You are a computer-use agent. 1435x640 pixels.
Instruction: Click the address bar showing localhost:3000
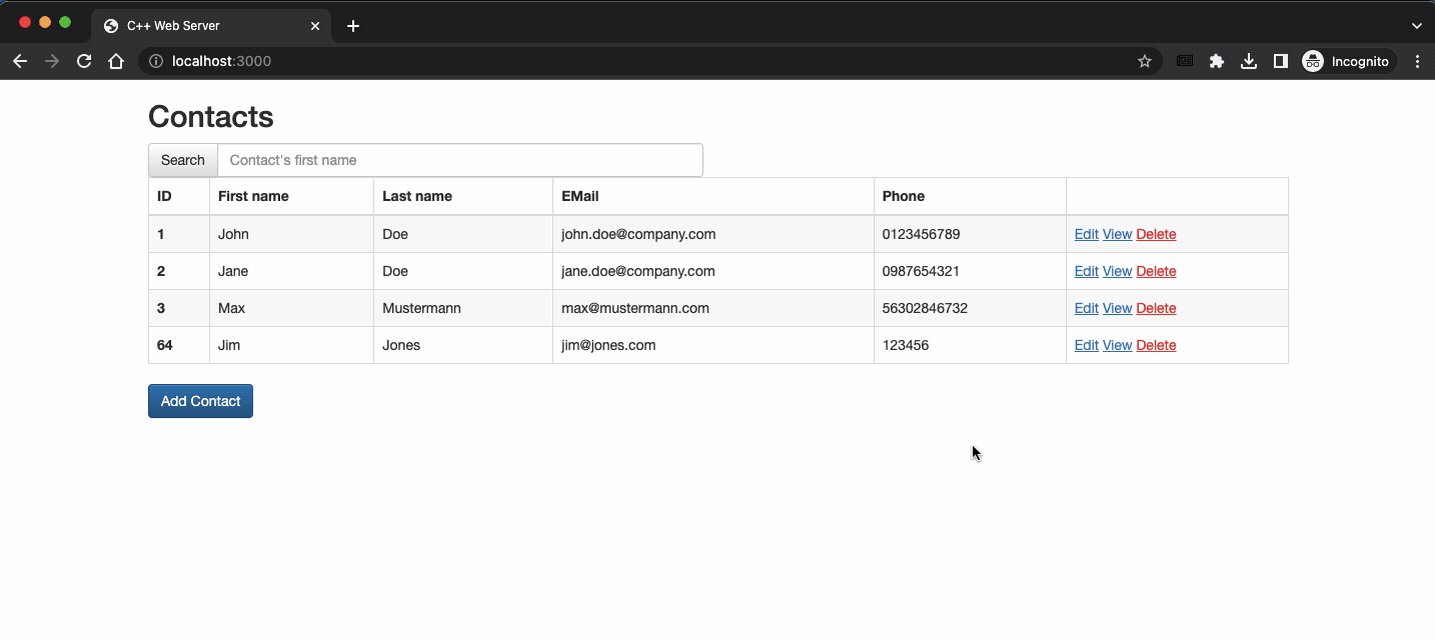[600, 61]
